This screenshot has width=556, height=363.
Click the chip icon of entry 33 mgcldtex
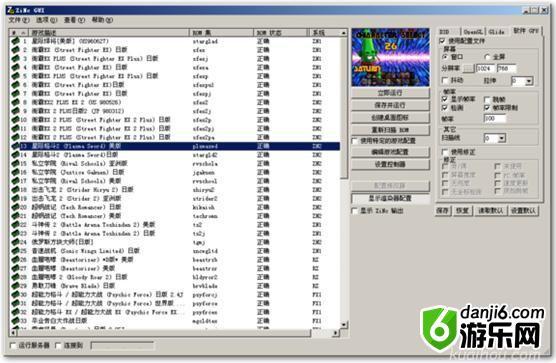click(x=15, y=321)
